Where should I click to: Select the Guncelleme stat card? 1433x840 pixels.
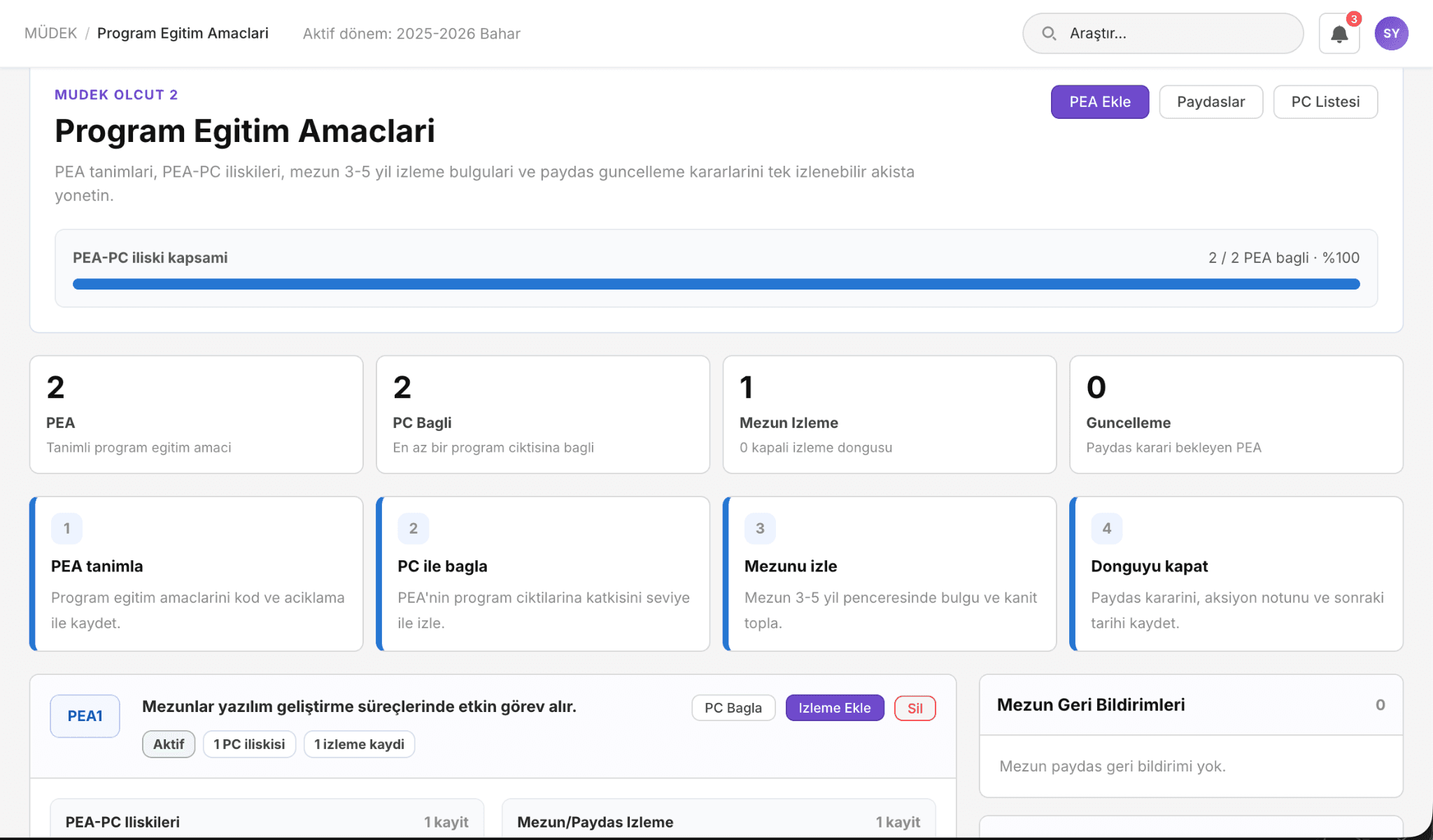1236,415
